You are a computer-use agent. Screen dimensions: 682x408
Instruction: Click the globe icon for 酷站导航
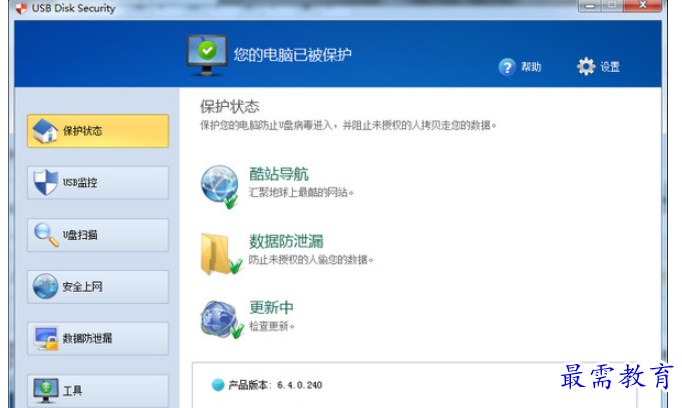coord(220,186)
